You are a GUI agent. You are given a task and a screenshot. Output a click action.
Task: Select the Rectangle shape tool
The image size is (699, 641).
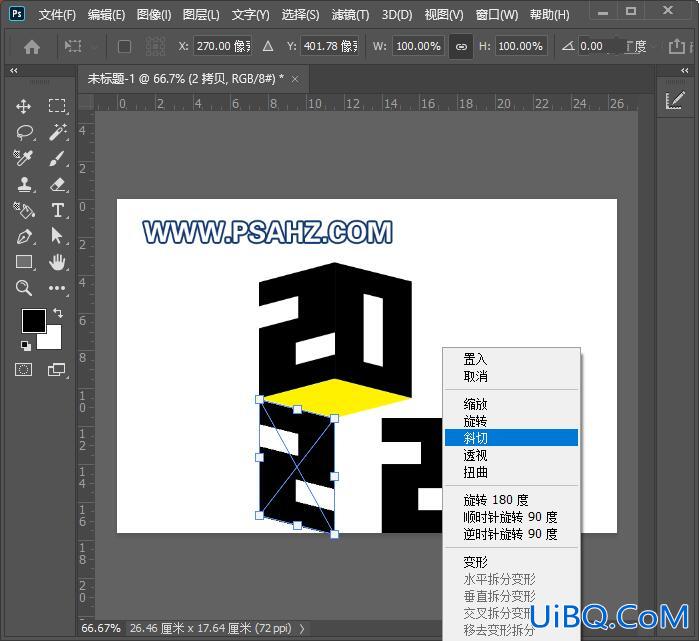[x=24, y=262]
